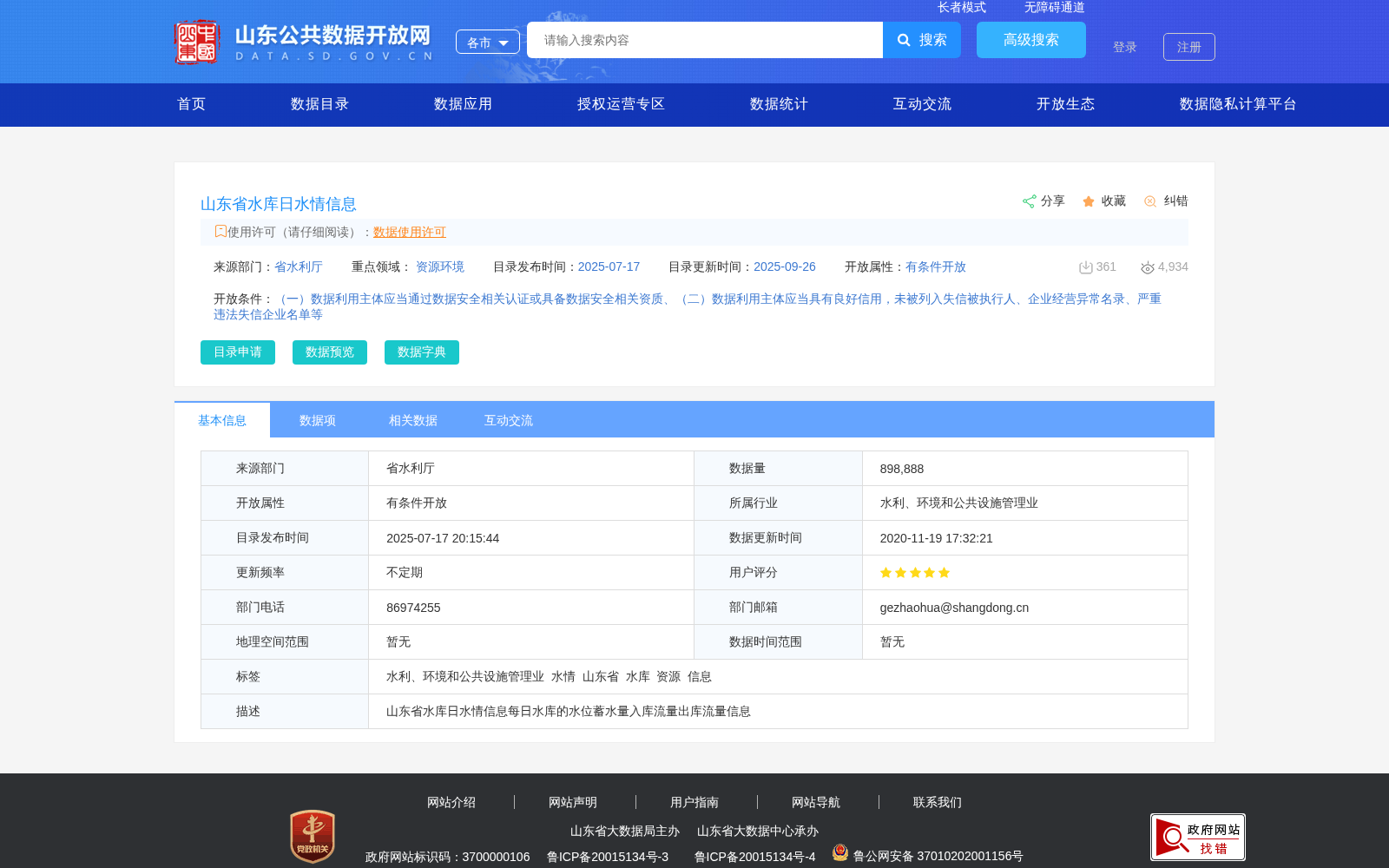Open 数据隐私计算平台 in navigation bar
1389x868 pixels.
[1239, 104]
